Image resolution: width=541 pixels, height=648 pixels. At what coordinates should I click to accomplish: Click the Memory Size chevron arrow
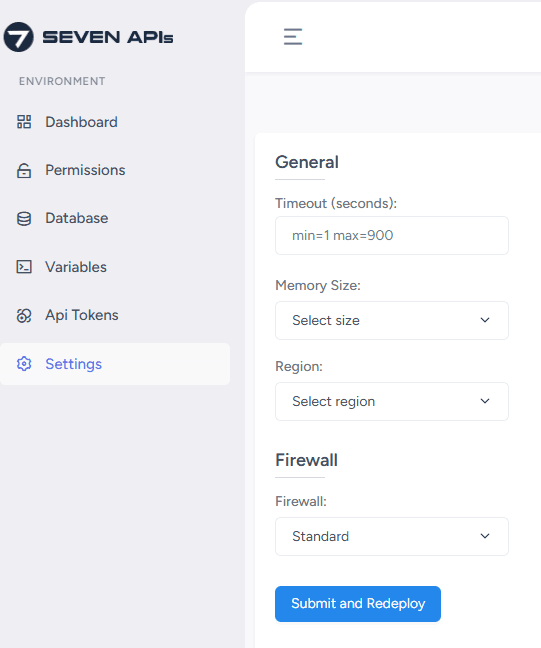(485, 320)
